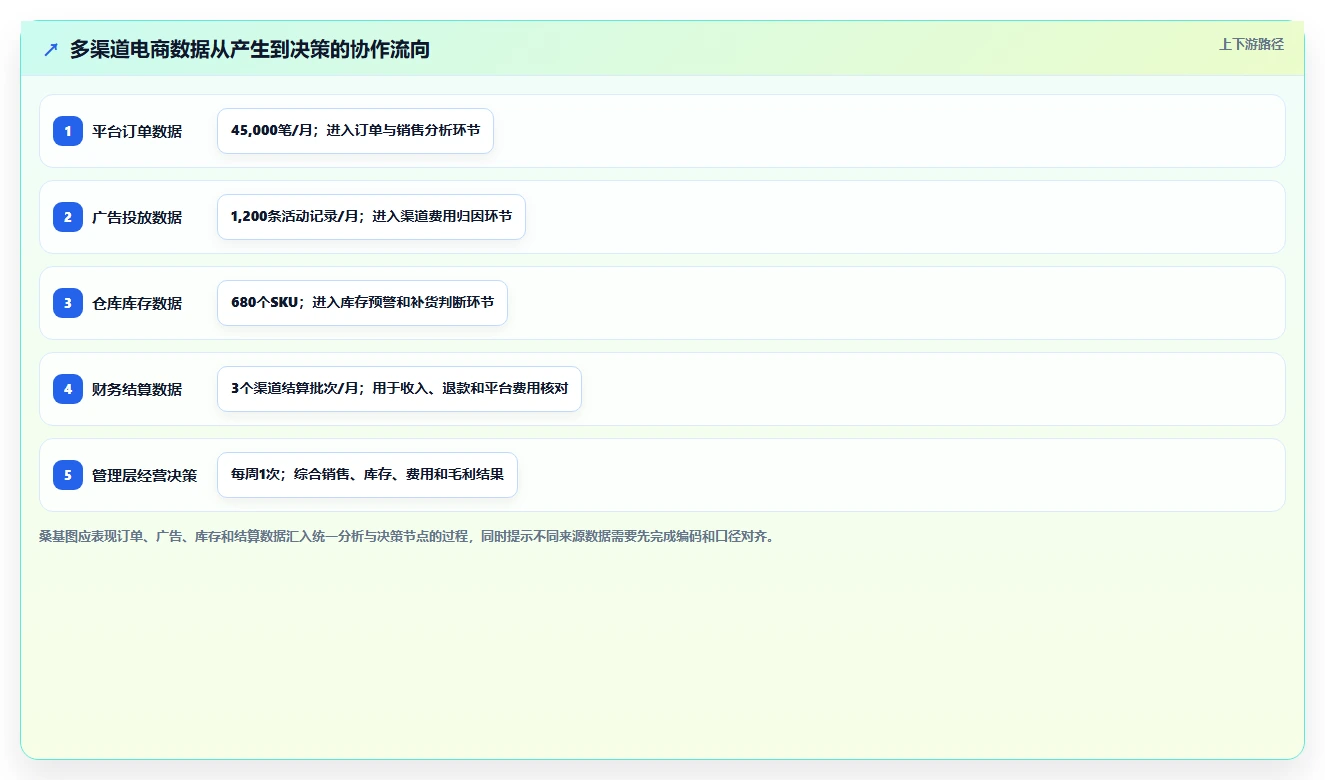The width and height of the screenshot is (1325, 780).
Task: Click the 1,200条活动记录/月 detail chip
Action: point(371,217)
